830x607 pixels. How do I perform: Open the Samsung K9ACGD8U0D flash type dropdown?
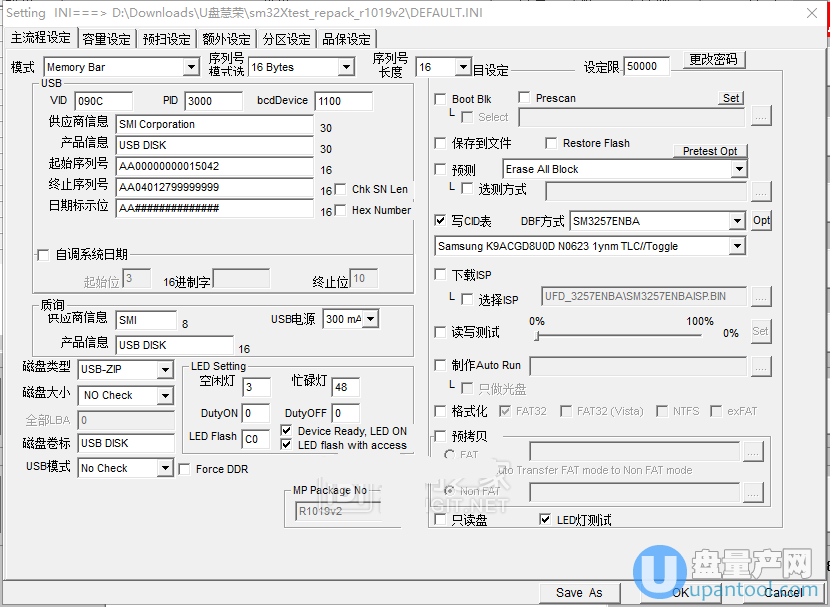[738, 246]
